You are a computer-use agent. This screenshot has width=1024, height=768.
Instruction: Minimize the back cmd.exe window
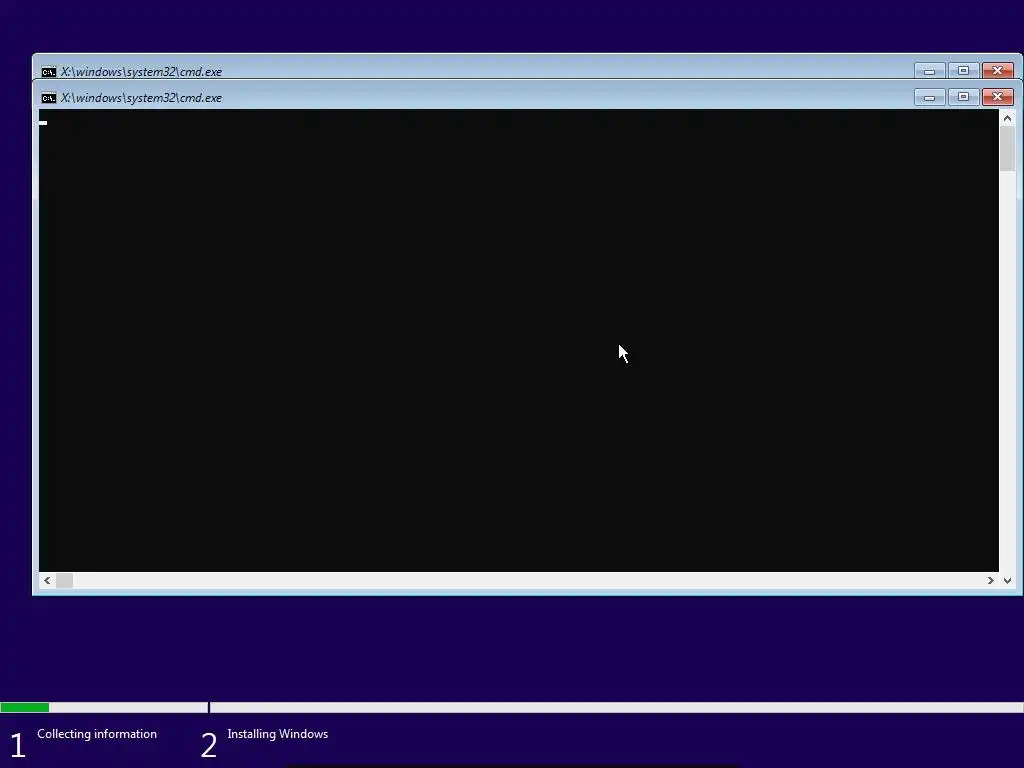[x=929, y=71]
